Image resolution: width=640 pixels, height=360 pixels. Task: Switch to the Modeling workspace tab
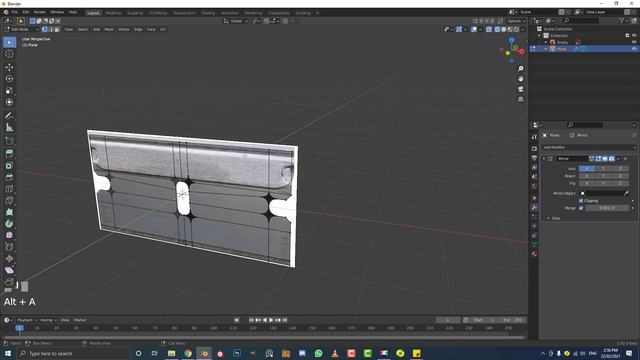point(113,13)
